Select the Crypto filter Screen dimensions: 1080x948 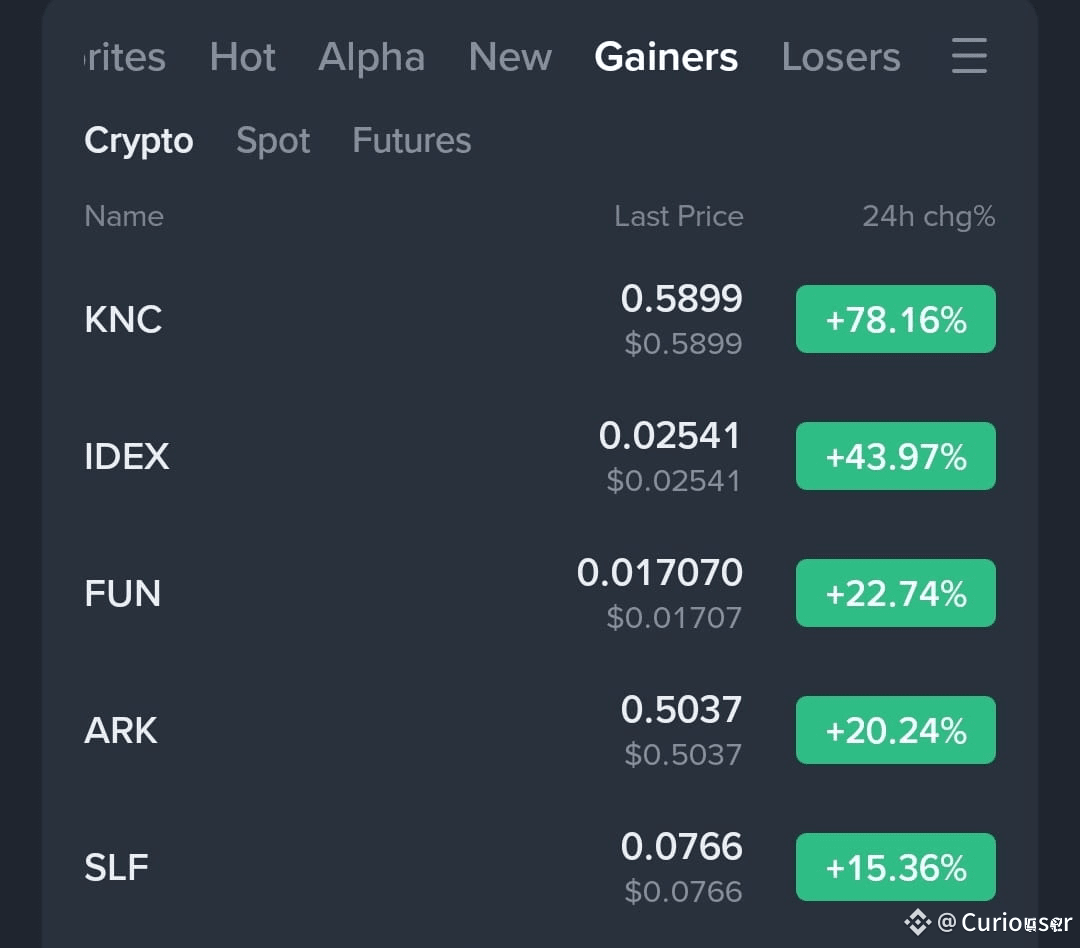tap(138, 140)
